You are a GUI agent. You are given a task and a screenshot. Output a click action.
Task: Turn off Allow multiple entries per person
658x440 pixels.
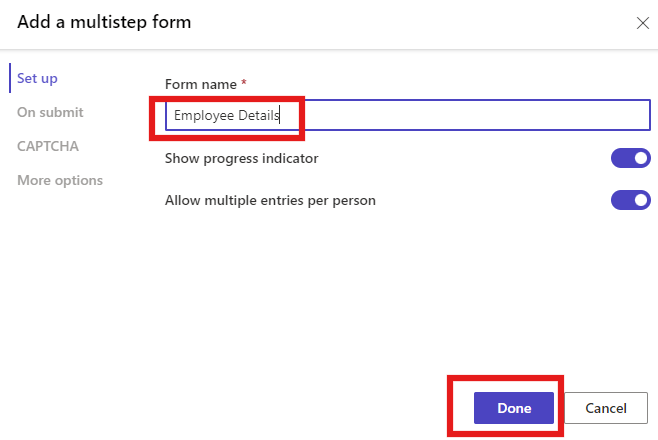pyautogui.click(x=630, y=200)
